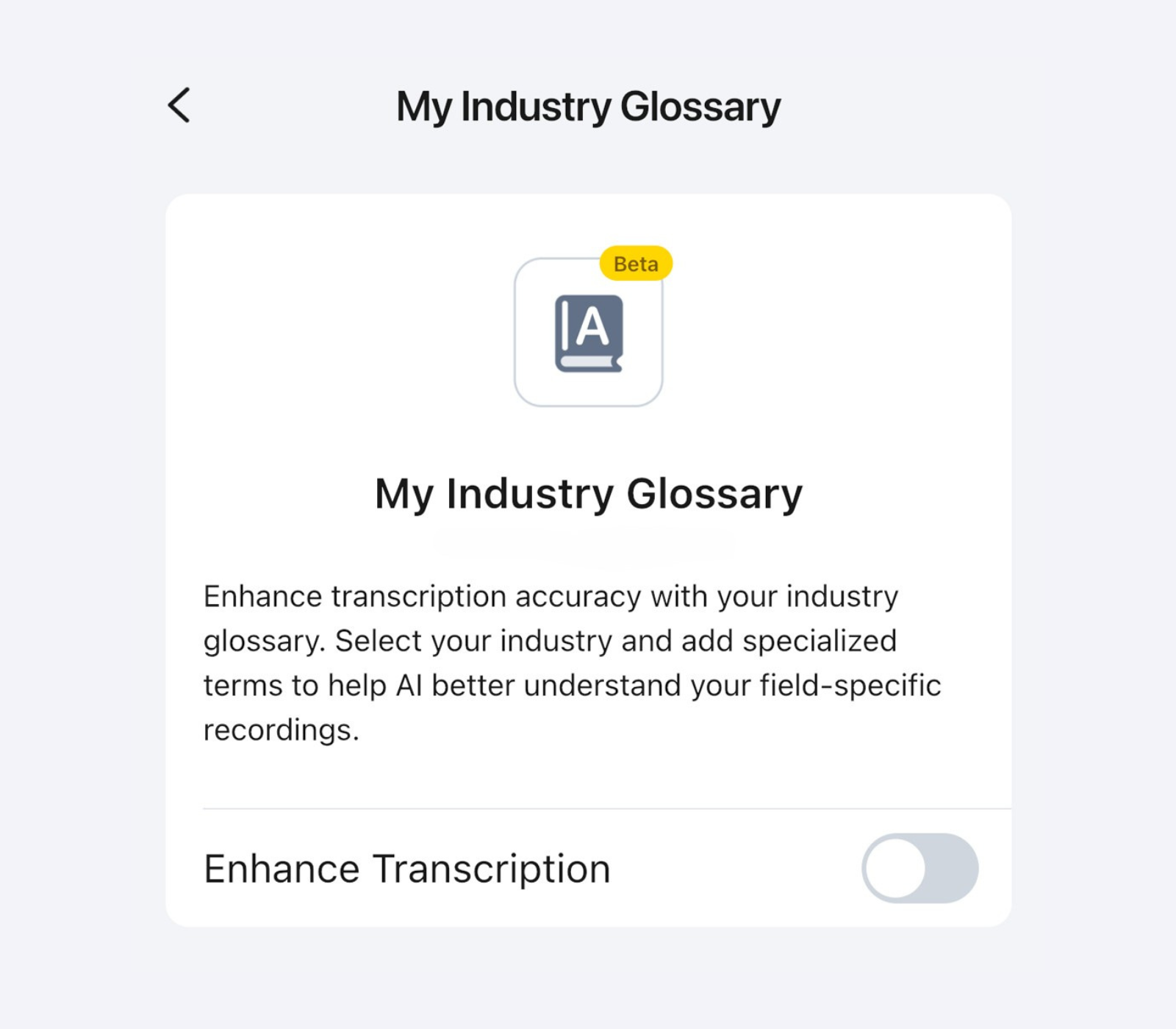Click the glossary book icon
The image size is (1176, 1029).
pyautogui.click(x=589, y=333)
